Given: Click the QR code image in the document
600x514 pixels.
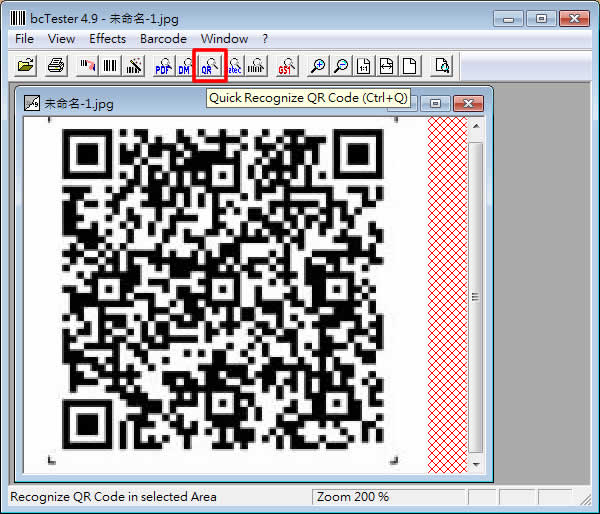Looking at the screenshot, I should point(223,289).
